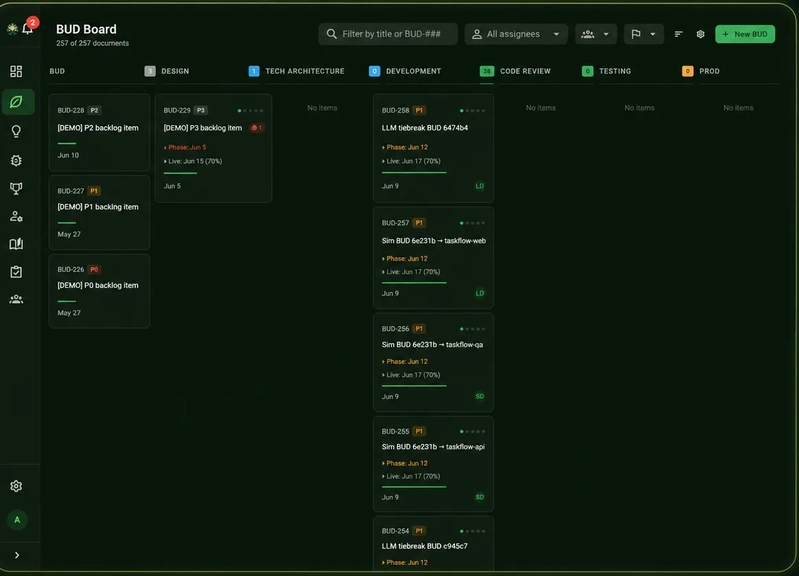This screenshot has width=799, height=576.
Task: Expand Phase: Jun 12 on BUD-256
Action: click(405, 361)
